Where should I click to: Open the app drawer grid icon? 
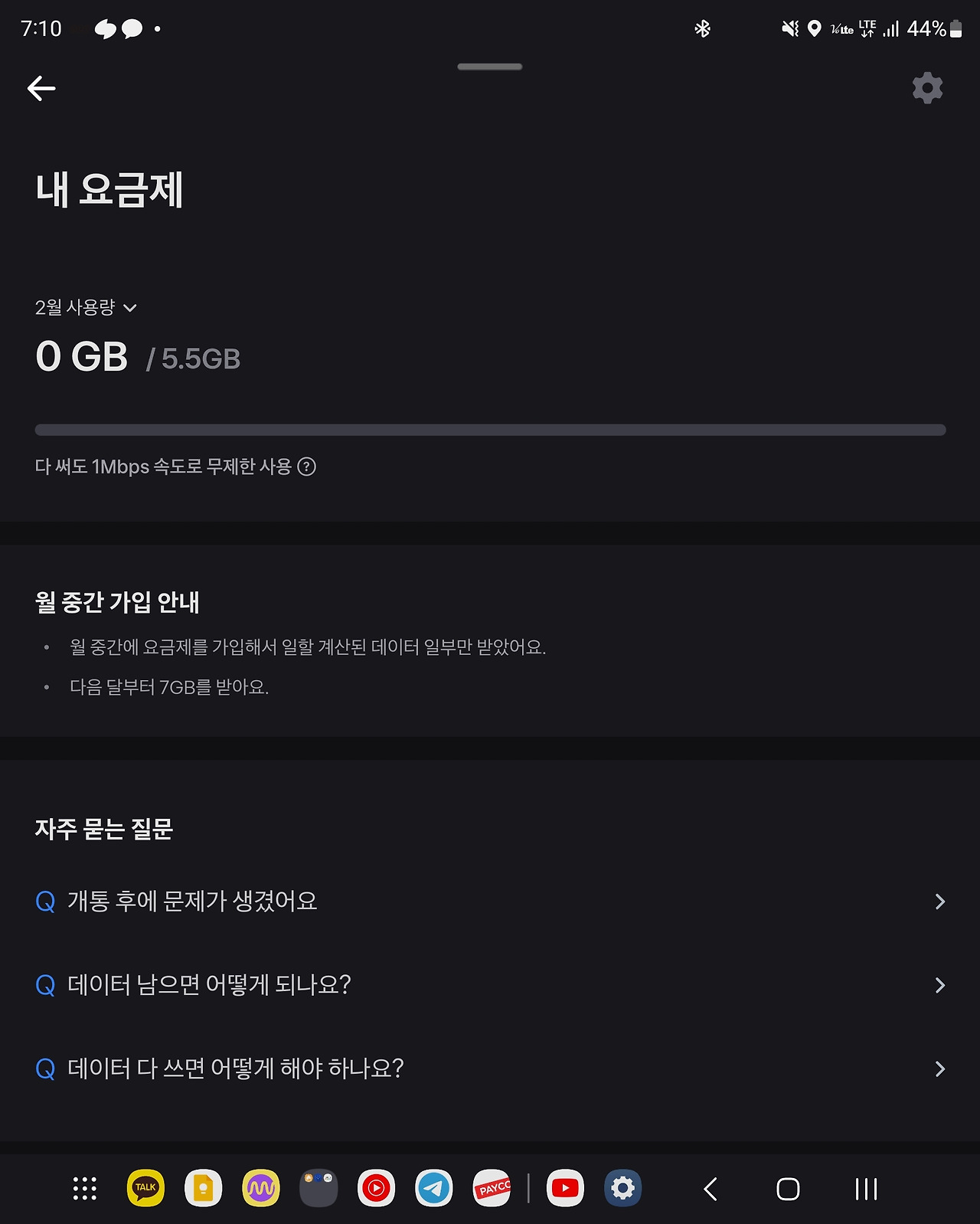pyautogui.click(x=85, y=1189)
